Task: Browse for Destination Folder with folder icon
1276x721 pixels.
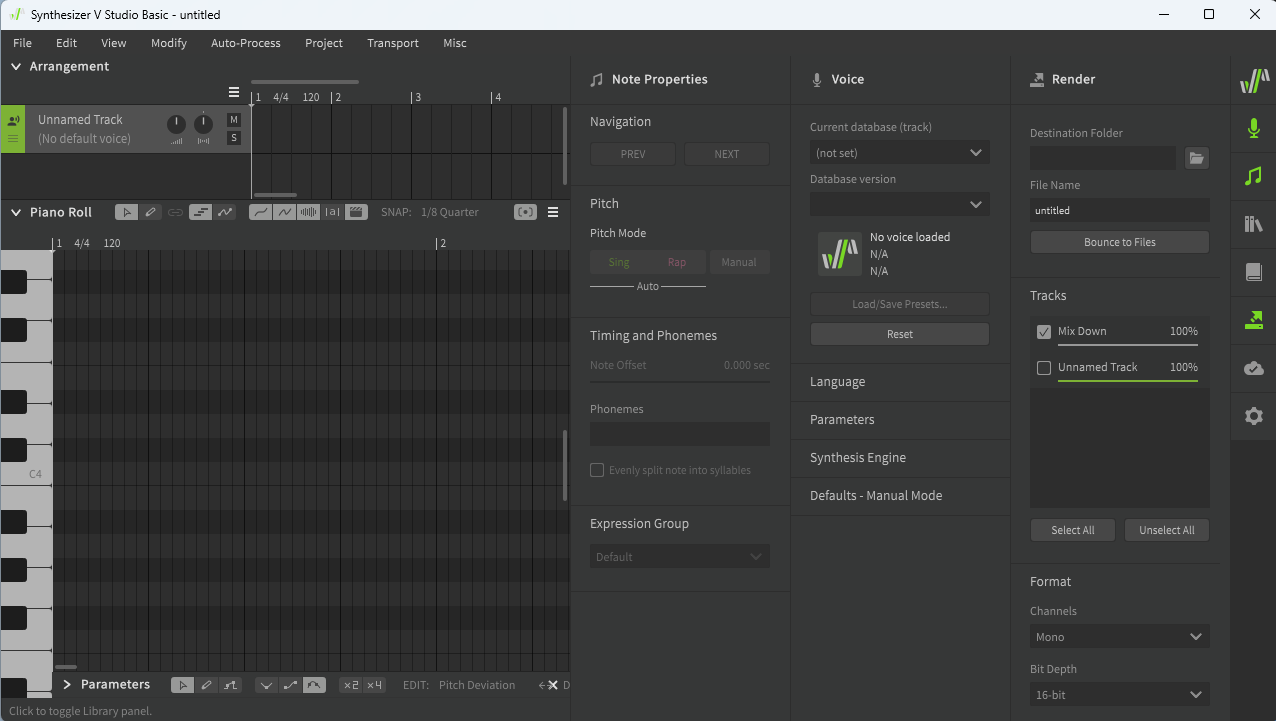Action: (x=1197, y=158)
